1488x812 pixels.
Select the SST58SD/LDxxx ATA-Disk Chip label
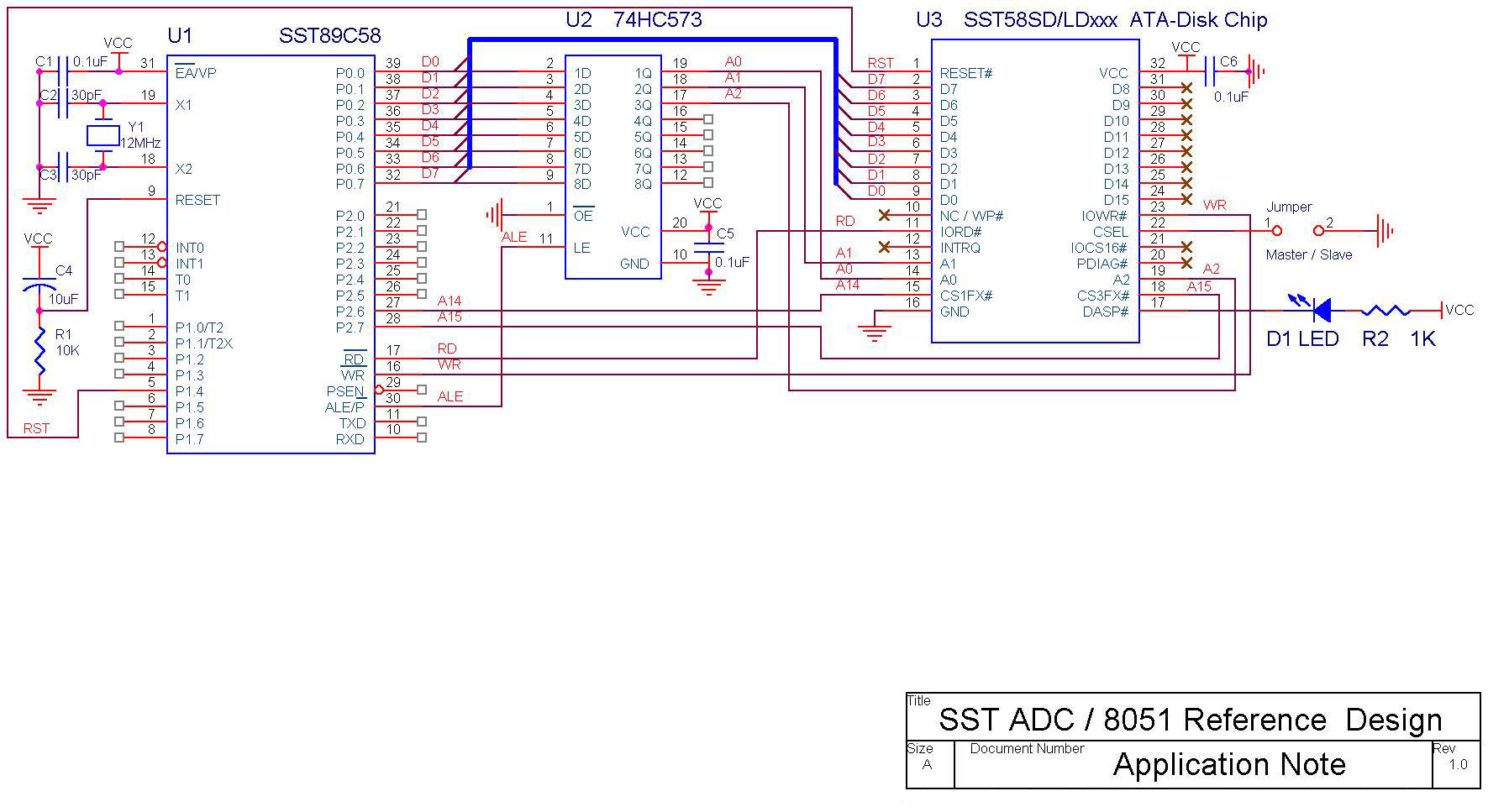pos(1115,19)
